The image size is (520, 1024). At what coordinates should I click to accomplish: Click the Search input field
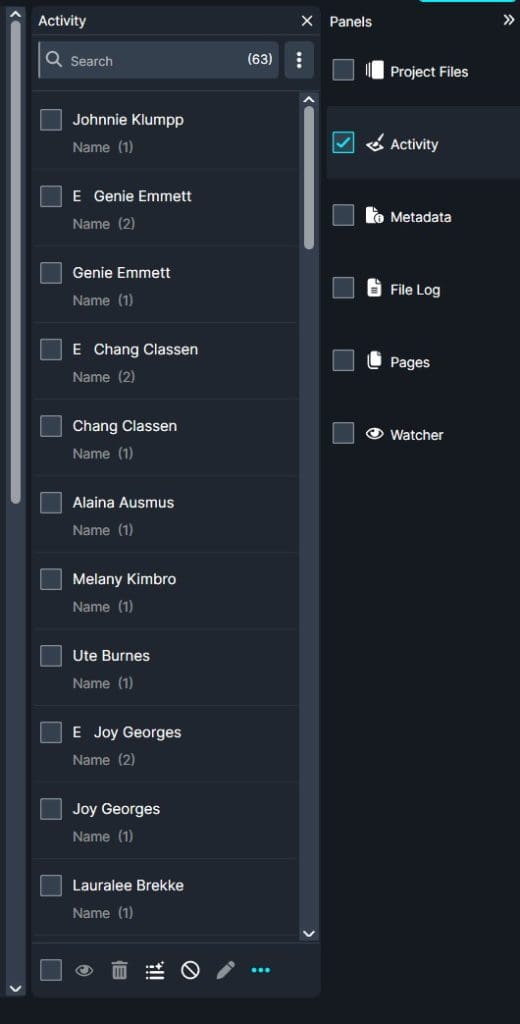click(158, 60)
